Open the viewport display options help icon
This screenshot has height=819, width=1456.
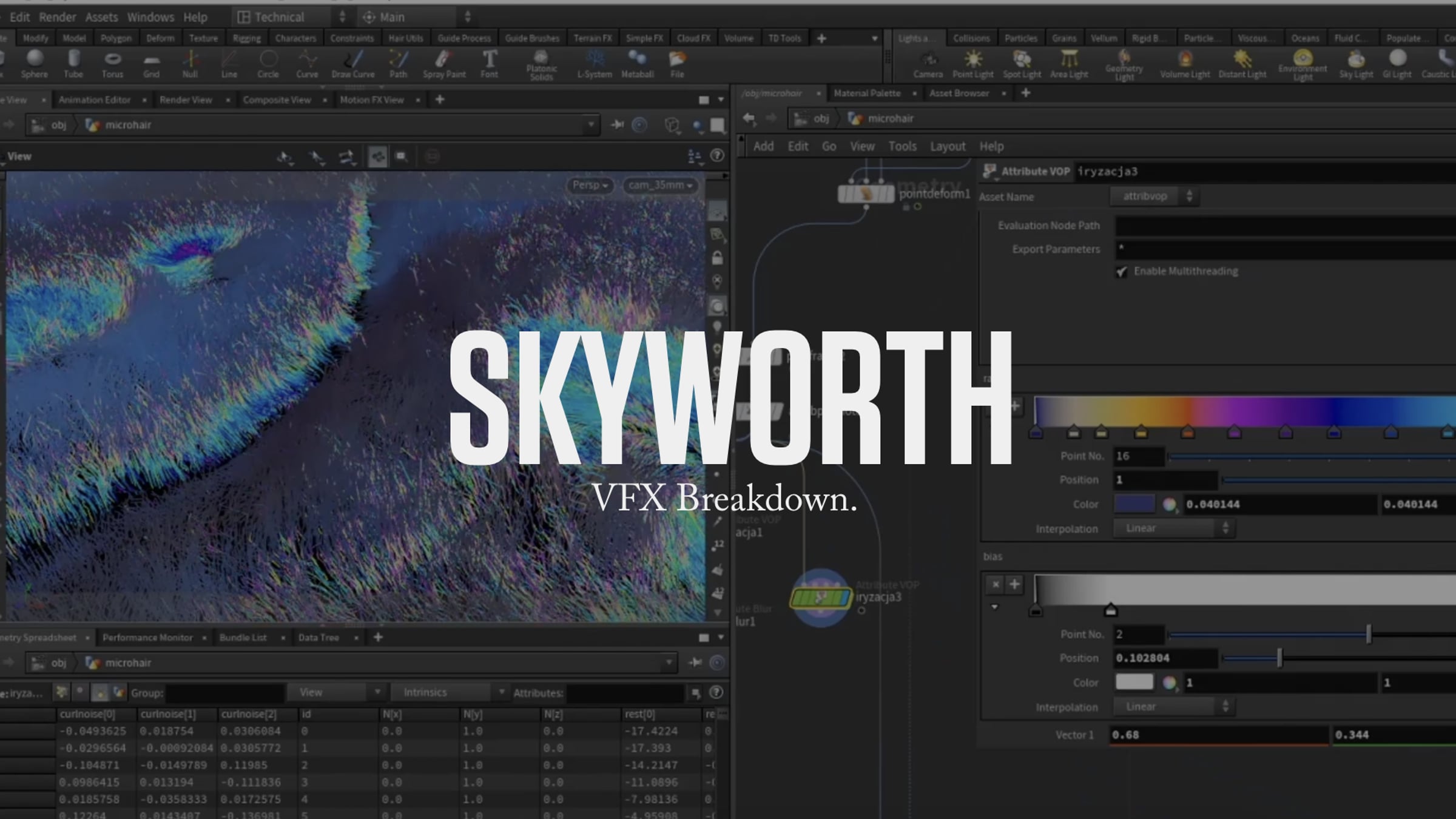coord(717,156)
